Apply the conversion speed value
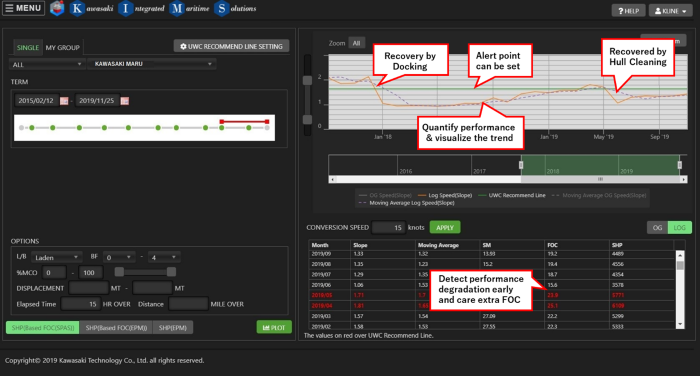Screen dimensions: 700x376 pyautogui.click(x=445, y=227)
